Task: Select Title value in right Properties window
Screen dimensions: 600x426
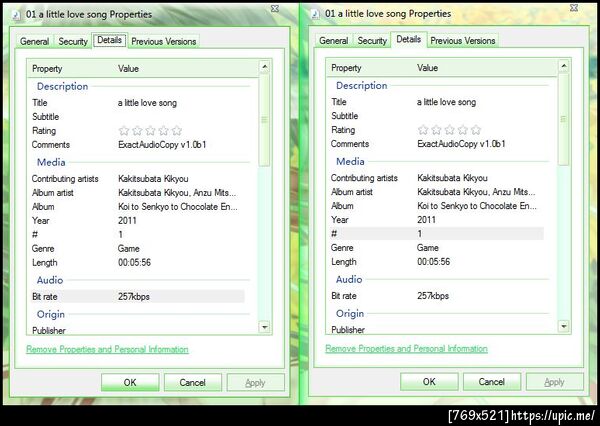Action: tap(447, 102)
